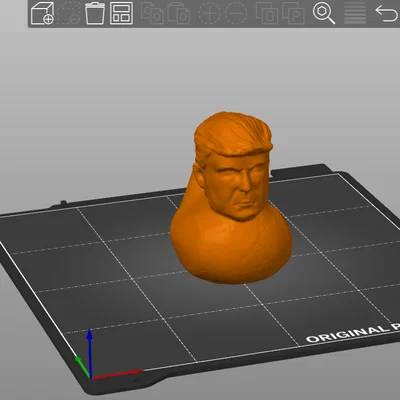The height and width of the screenshot is (400, 400).
Task: Click the dimmed Add instance plus icon
Action: pyautogui.click(x=209, y=13)
